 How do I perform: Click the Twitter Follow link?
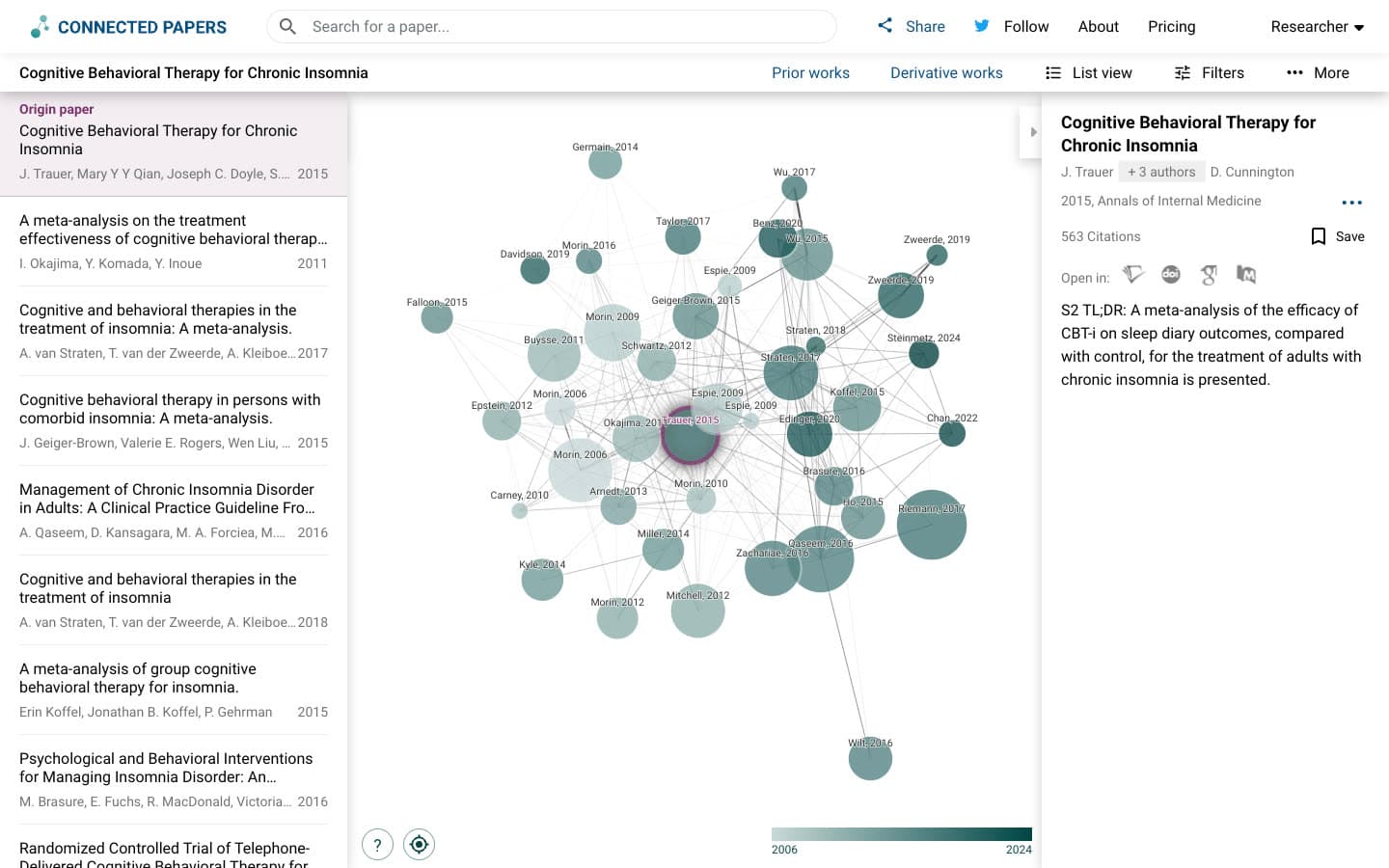(1011, 27)
